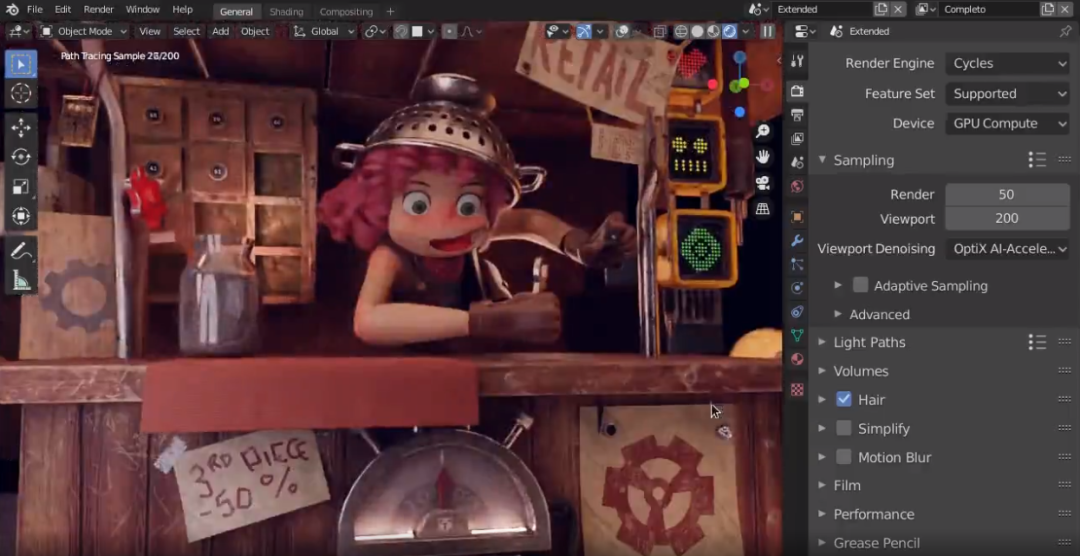This screenshot has width=1080, height=556.
Task: Open the Window menu
Action: 143,10
